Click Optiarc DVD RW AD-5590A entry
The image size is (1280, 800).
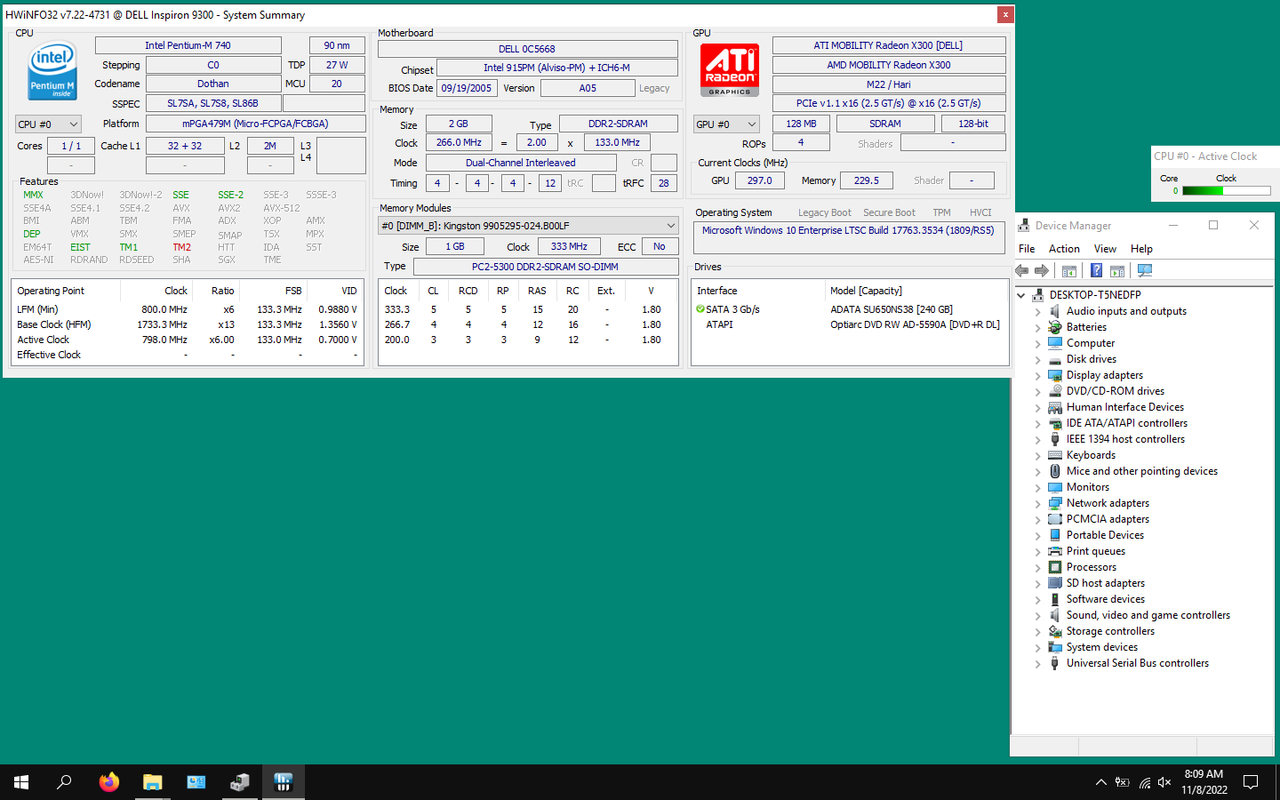click(914, 324)
